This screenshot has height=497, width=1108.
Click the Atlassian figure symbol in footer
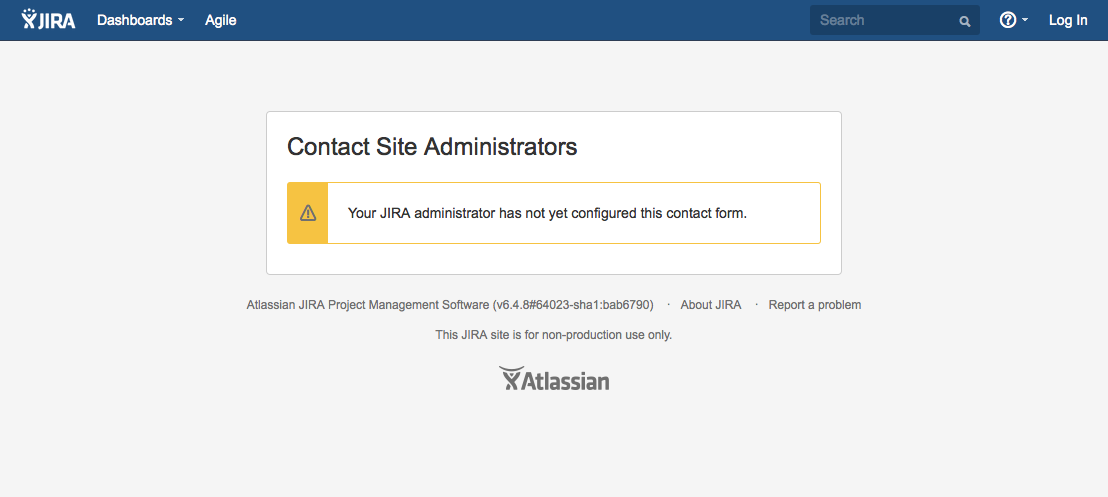[512, 379]
